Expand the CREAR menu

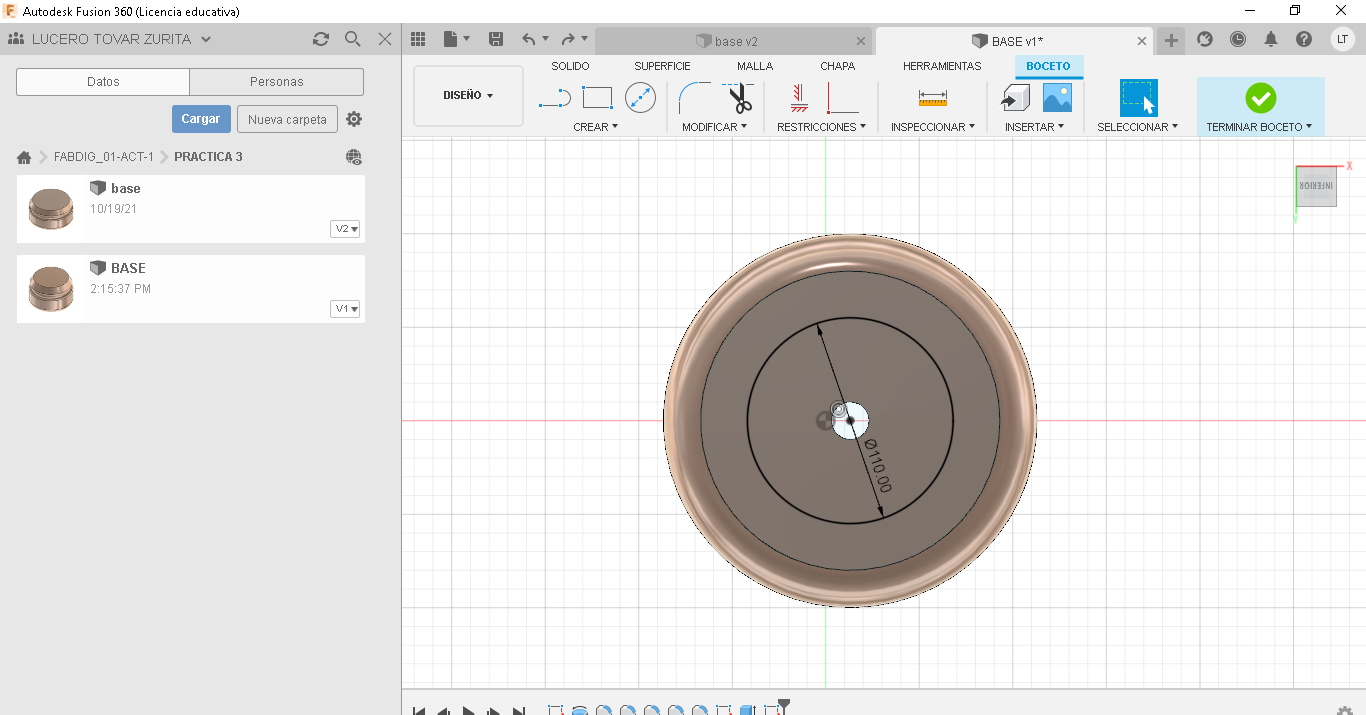pyautogui.click(x=596, y=127)
